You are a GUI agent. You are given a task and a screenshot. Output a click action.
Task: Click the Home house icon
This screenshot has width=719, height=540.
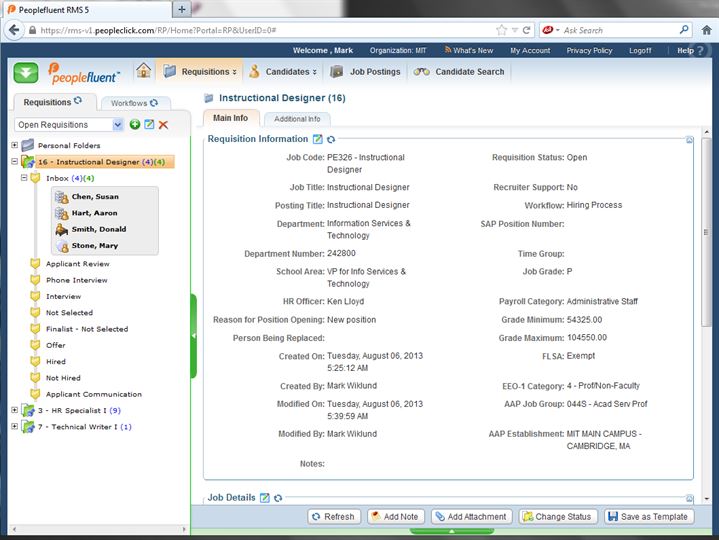tap(144, 71)
